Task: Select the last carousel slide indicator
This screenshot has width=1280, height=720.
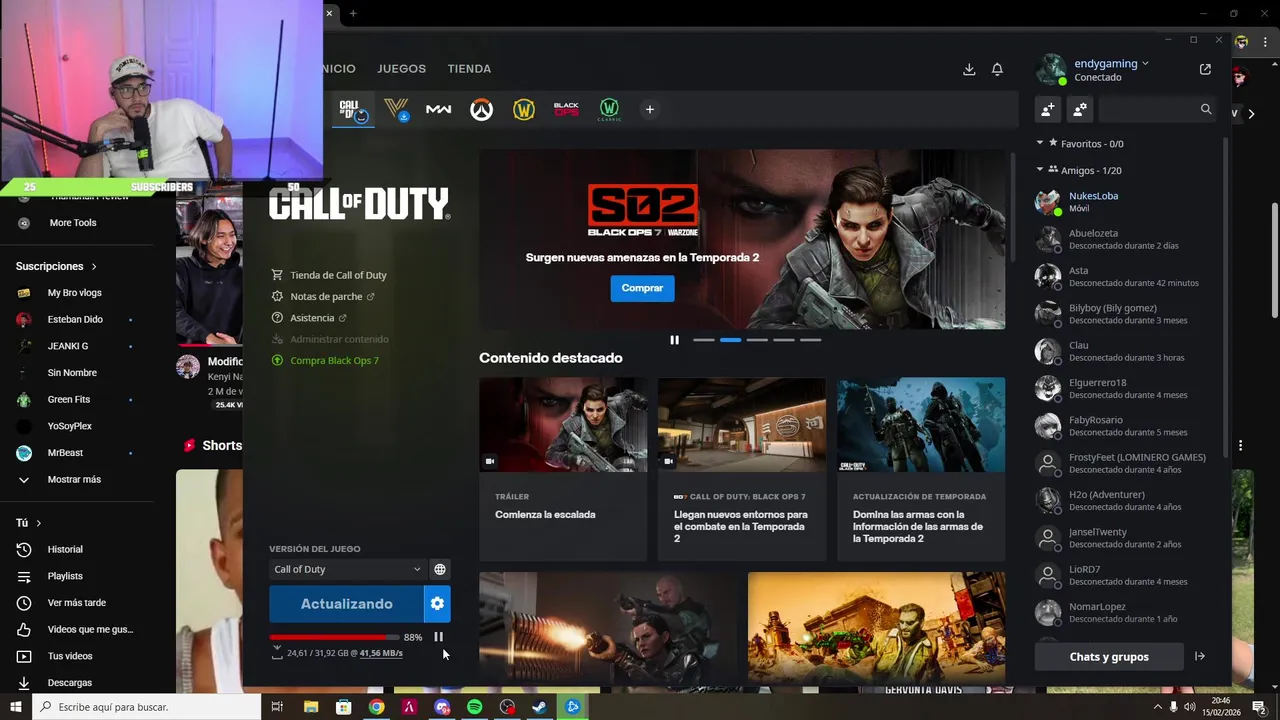Action: 810,340
